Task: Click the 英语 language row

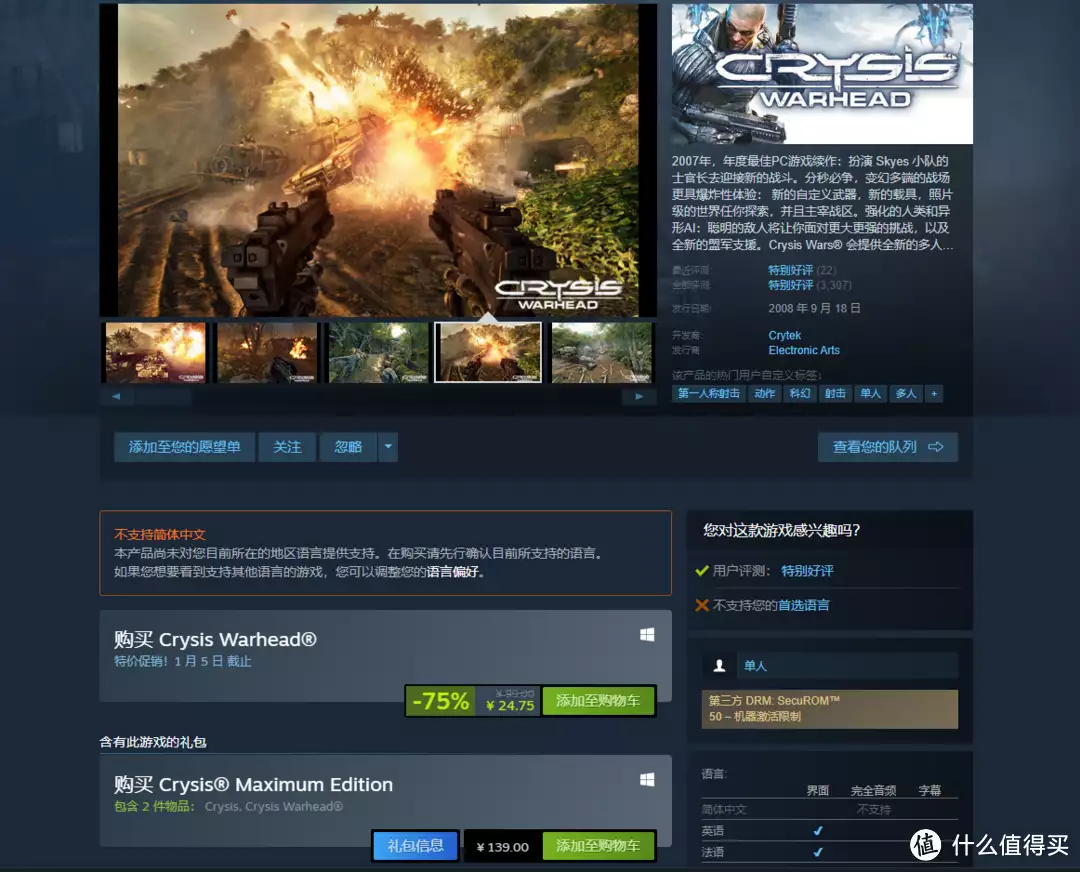Action: point(829,831)
